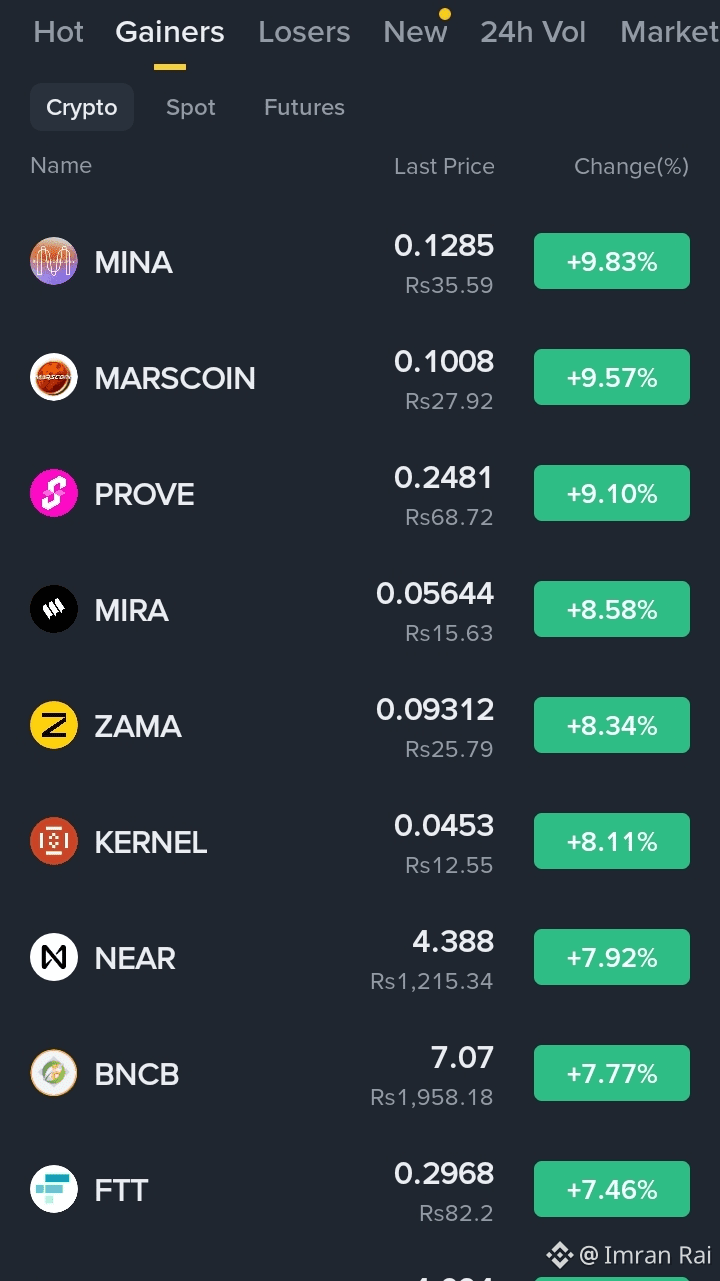
Task: Open the Hot tab
Action: [x=58, y=32]
